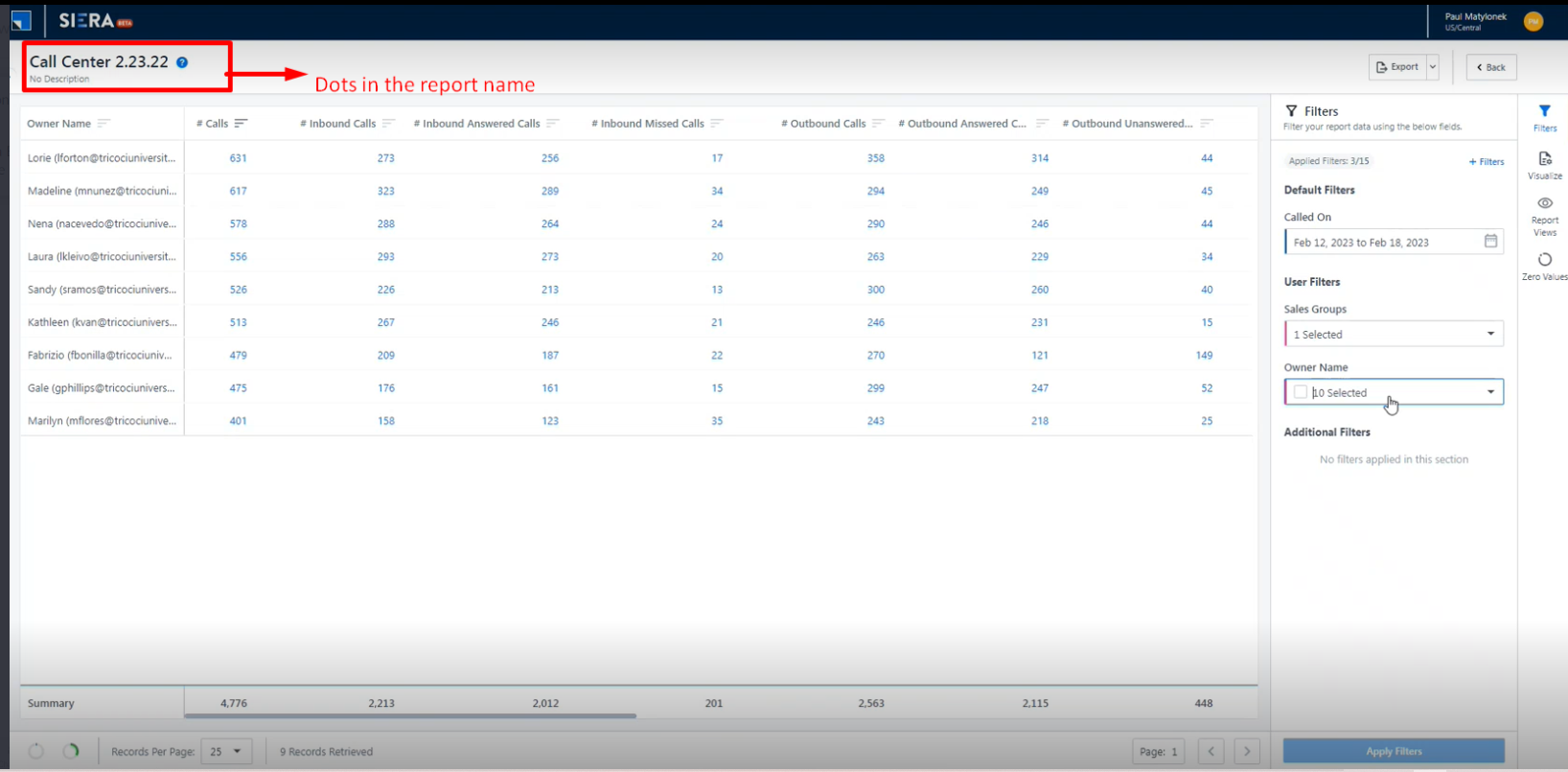1568x772 pixels.
Task: Click the 4,776 total in the Summary row
Action: pos(234,703)
